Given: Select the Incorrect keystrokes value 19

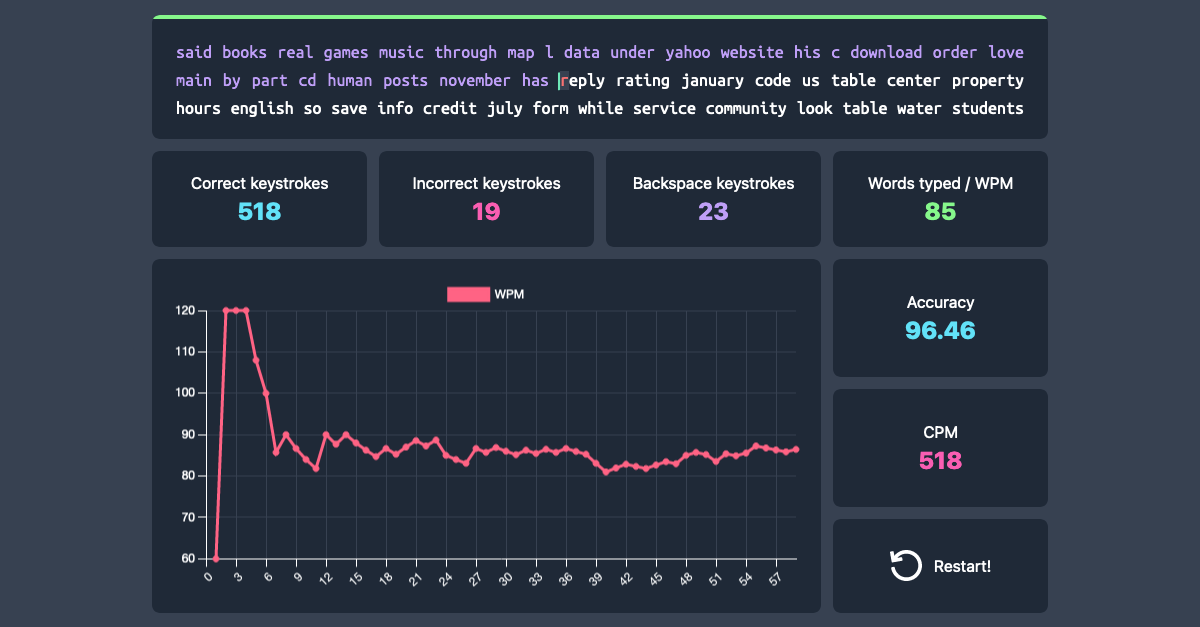Looking at the screenshot, I should [x=486, y=212].
